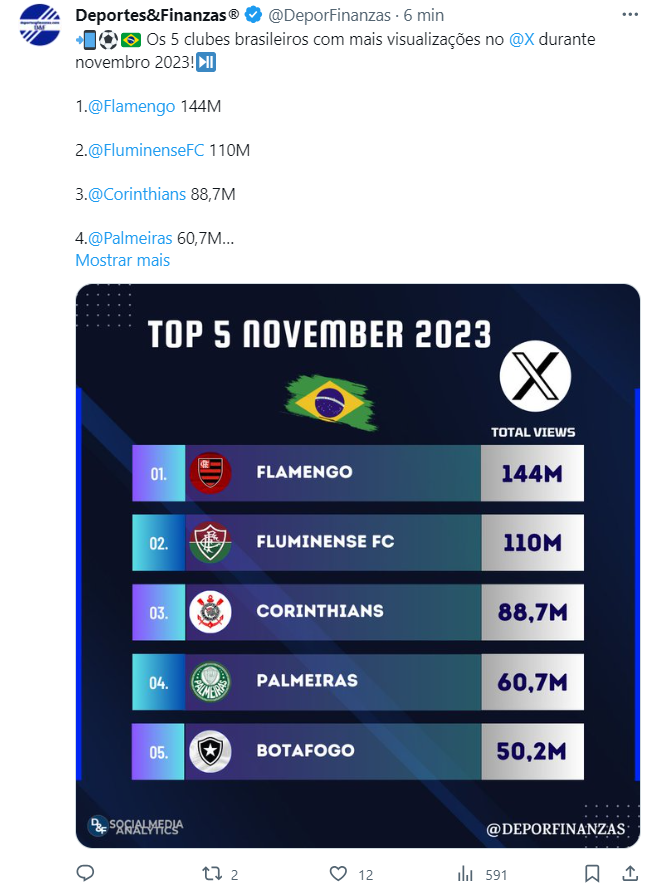Expand tweet text with Mostrar mais
This screenshot has height=895, width=656.
click(123, 260)
